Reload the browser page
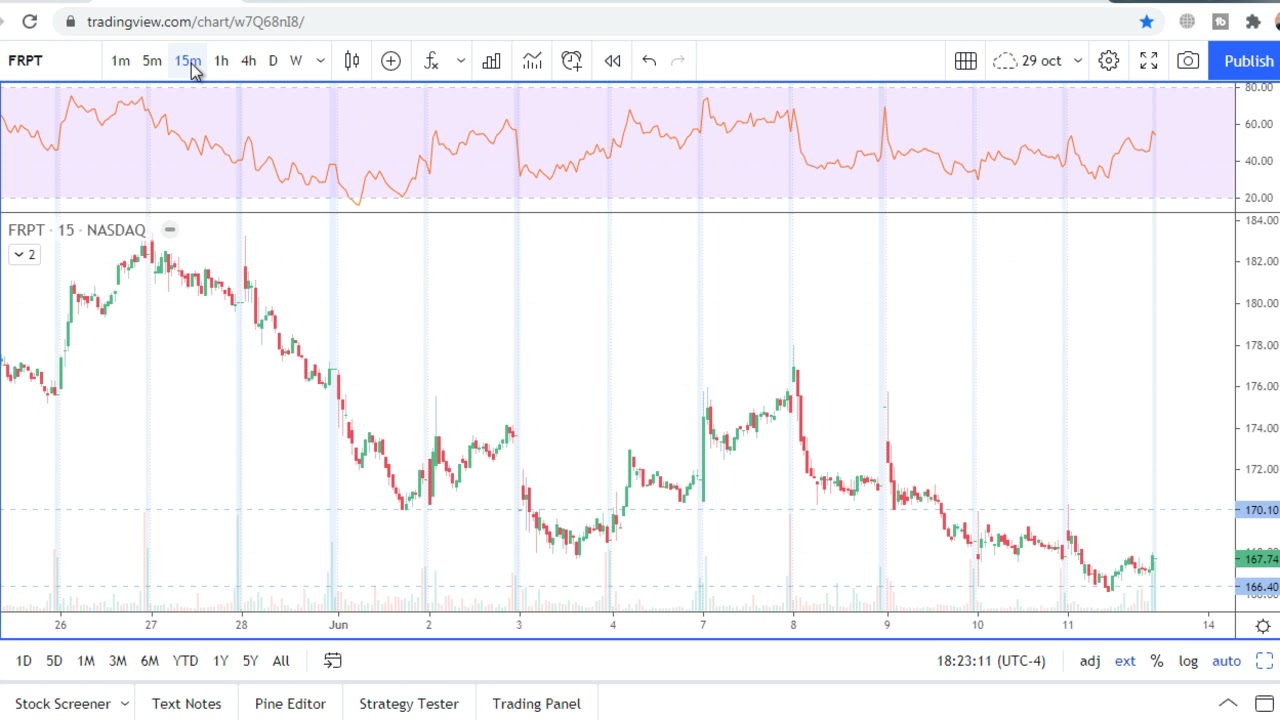 (x=30, y=21)
